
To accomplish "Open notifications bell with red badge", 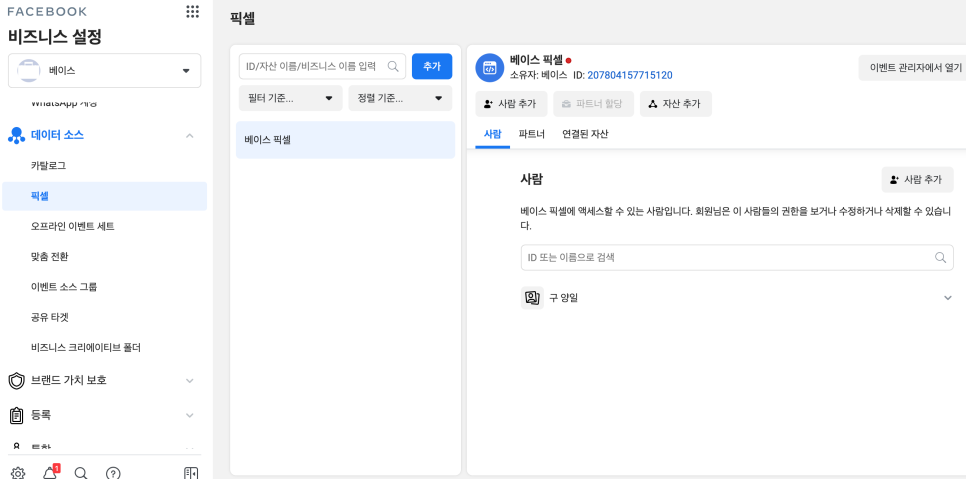I will click(x=50, y=472).
